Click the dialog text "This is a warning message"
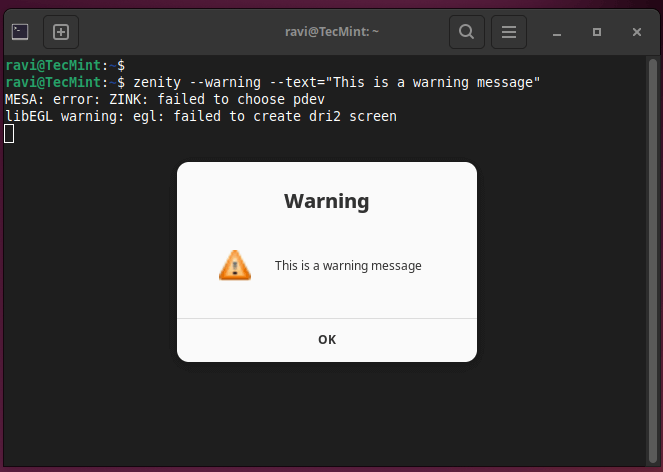The width and height of the screenshot is (663, 472). (x=348, y=266)
